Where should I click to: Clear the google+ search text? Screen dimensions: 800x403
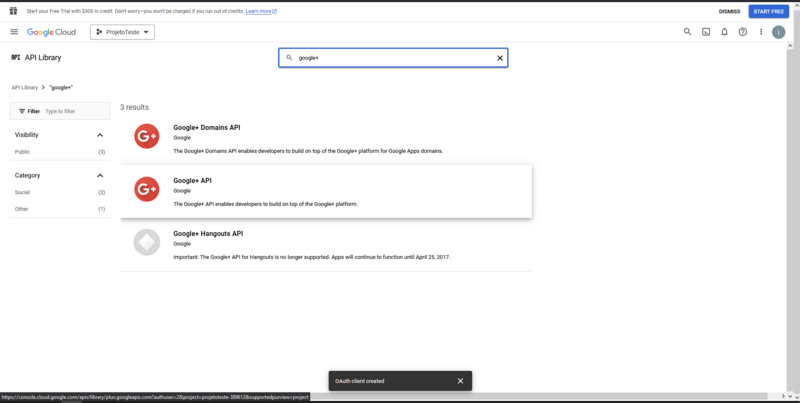coord(499,58)
